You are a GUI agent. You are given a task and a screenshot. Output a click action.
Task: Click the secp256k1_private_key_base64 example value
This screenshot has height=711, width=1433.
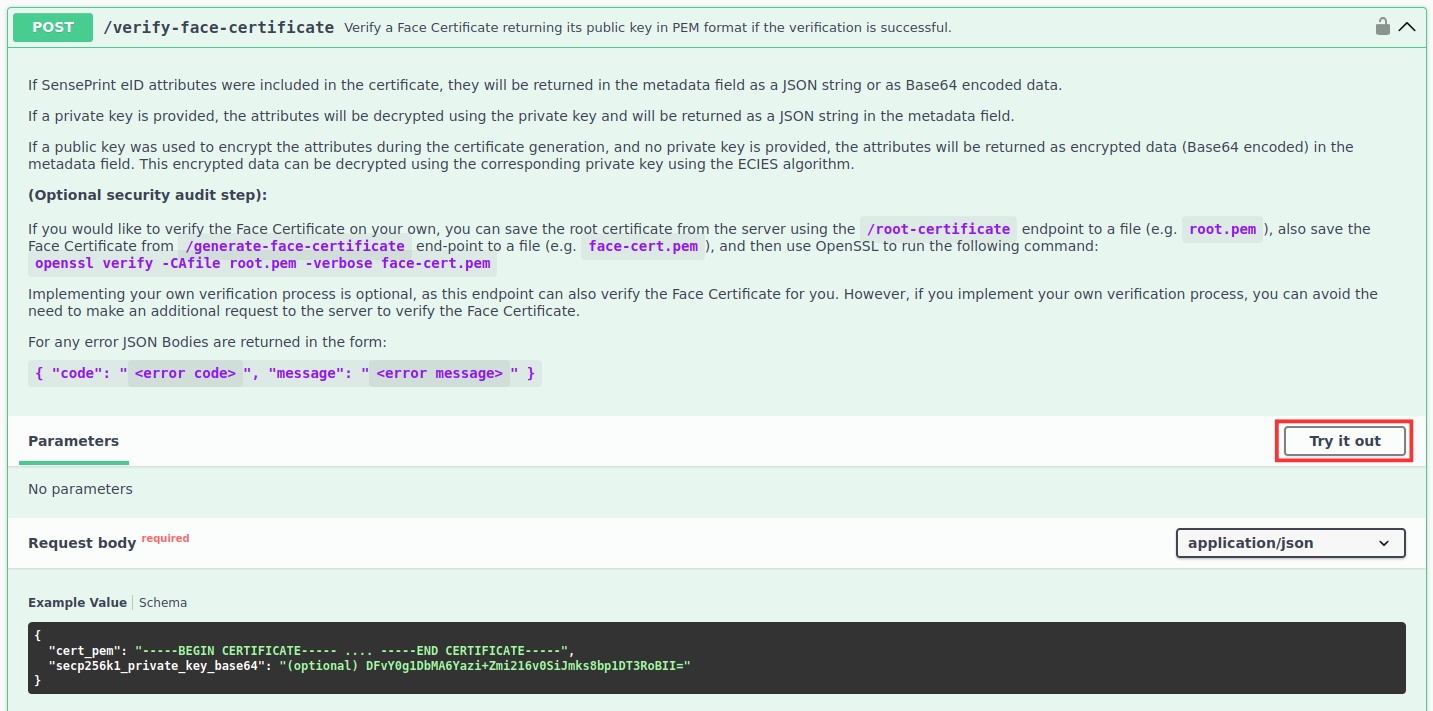click(x=485, y=665)
